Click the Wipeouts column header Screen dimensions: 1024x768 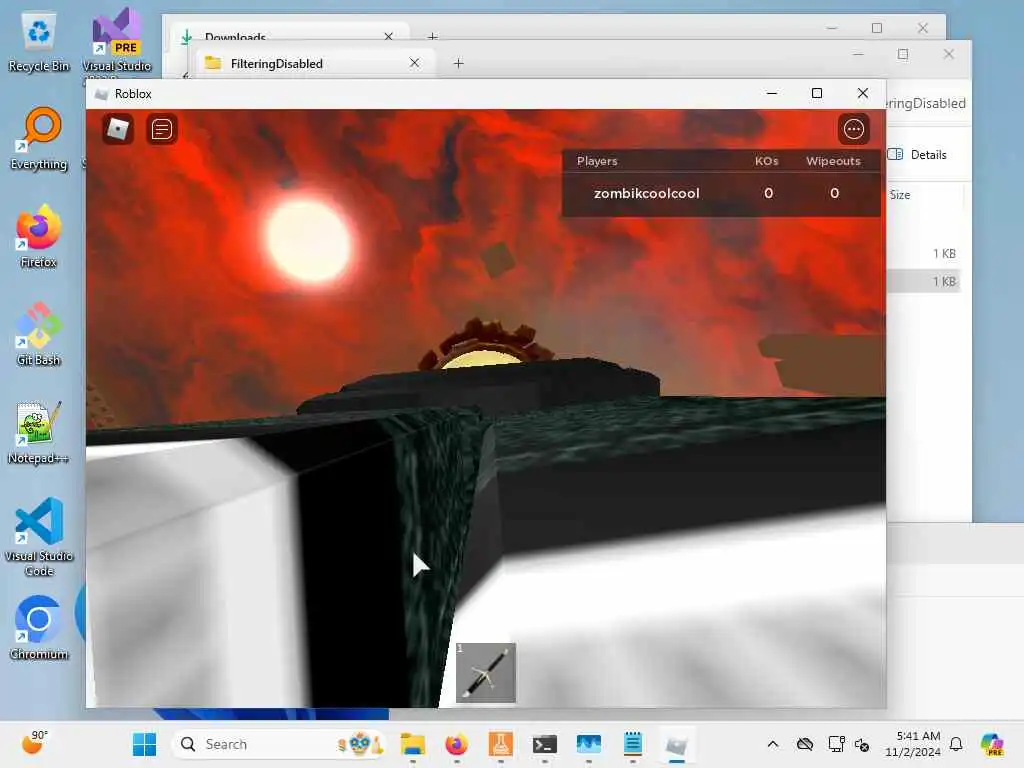(x=833, y=161)
